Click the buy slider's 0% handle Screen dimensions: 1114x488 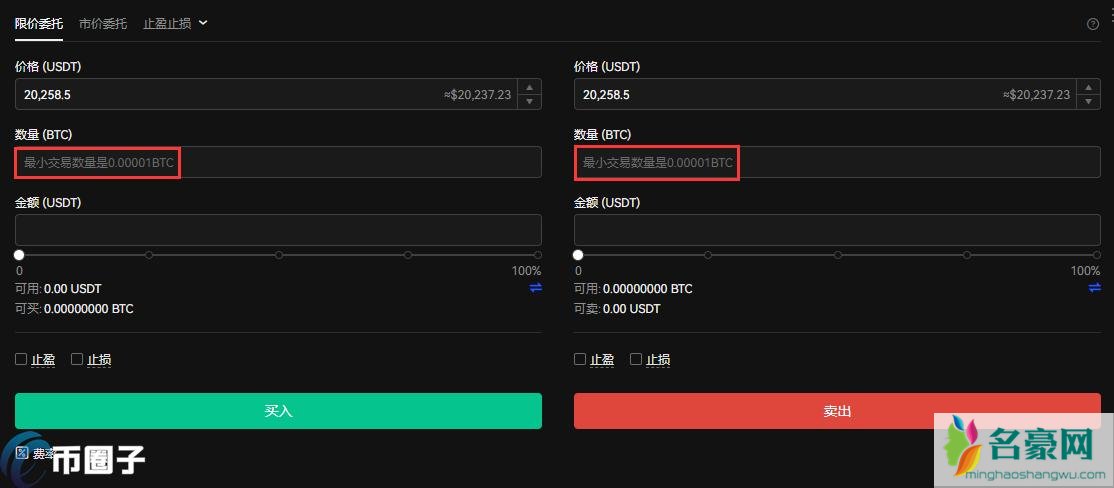pyautogui.click(x=19, y=255)
